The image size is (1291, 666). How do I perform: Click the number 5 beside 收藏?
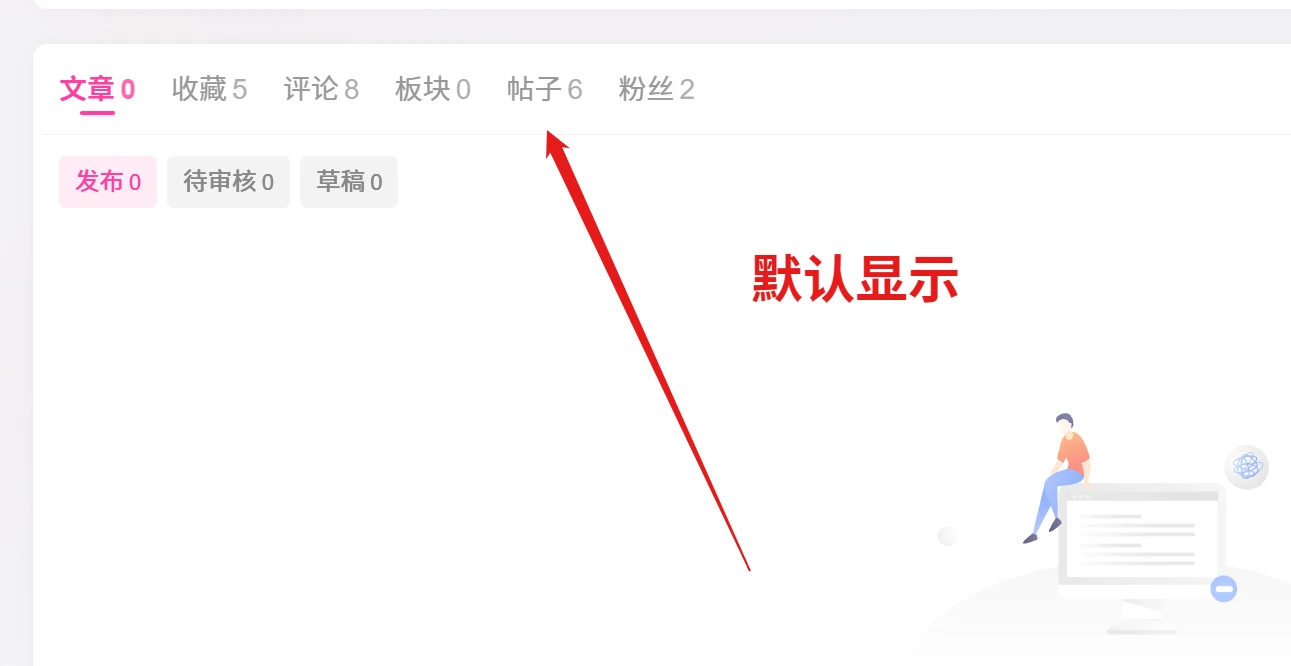point(239,90)
